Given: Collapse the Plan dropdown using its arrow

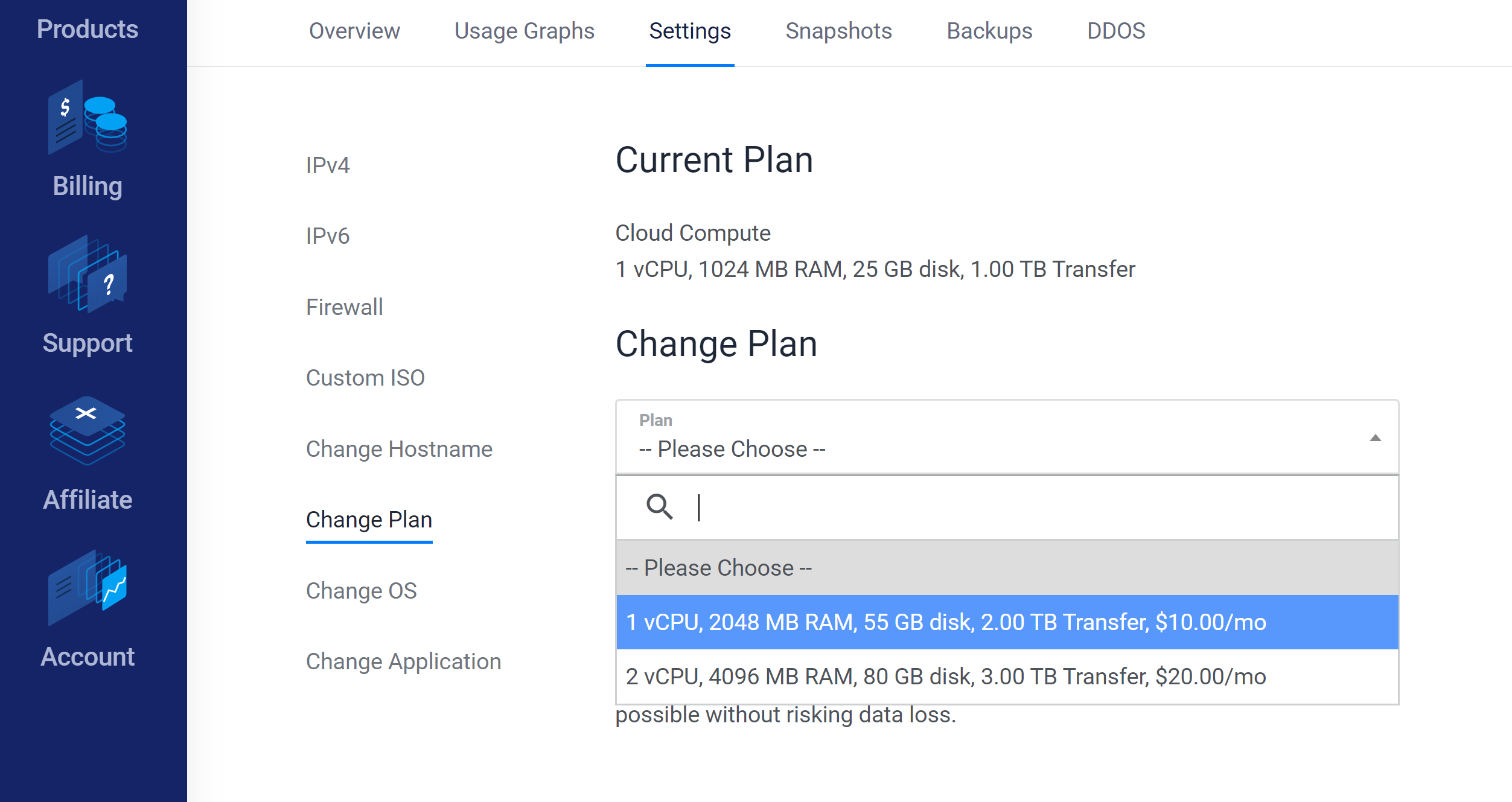Looking at the screenshot, I should (x=1375, y=438).
